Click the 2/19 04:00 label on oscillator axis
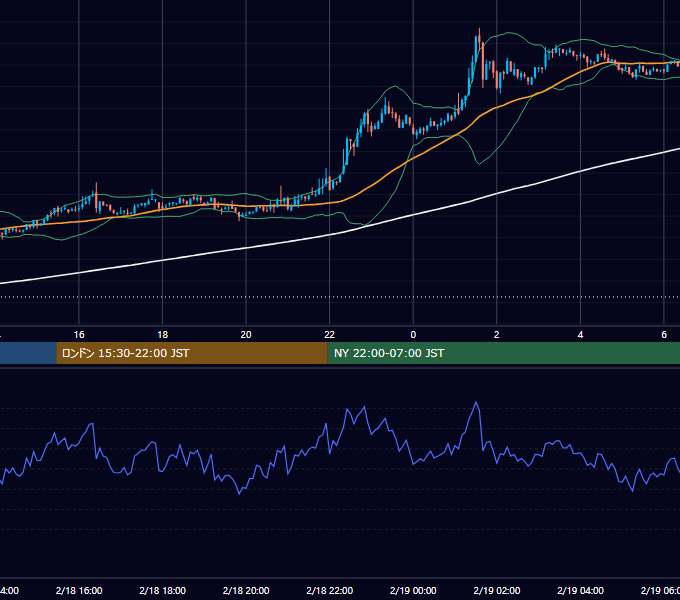The image size is (680, 600). click(x=580, y=590)
